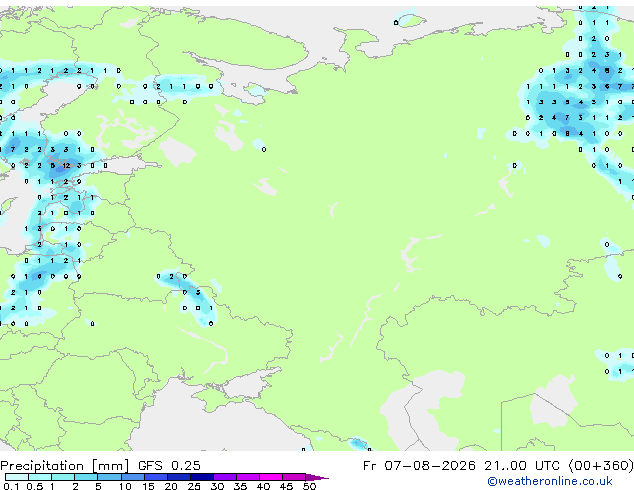The height and width of the screenshot is (490, 634).
Task: Click the (00+360) forecast hour label
Action: pos(601,466)
